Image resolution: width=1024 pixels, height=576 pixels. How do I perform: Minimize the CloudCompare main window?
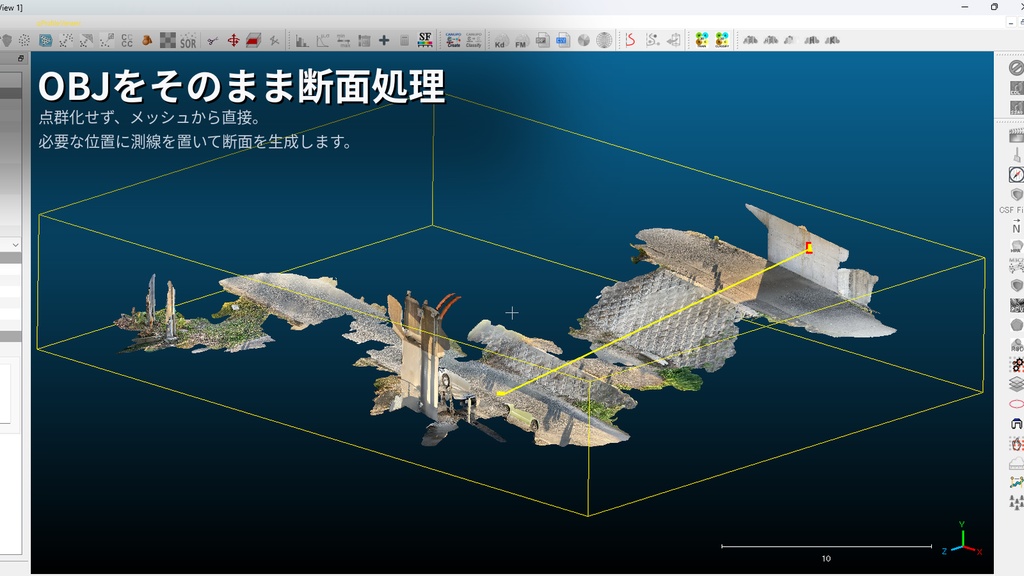(965, 7)
